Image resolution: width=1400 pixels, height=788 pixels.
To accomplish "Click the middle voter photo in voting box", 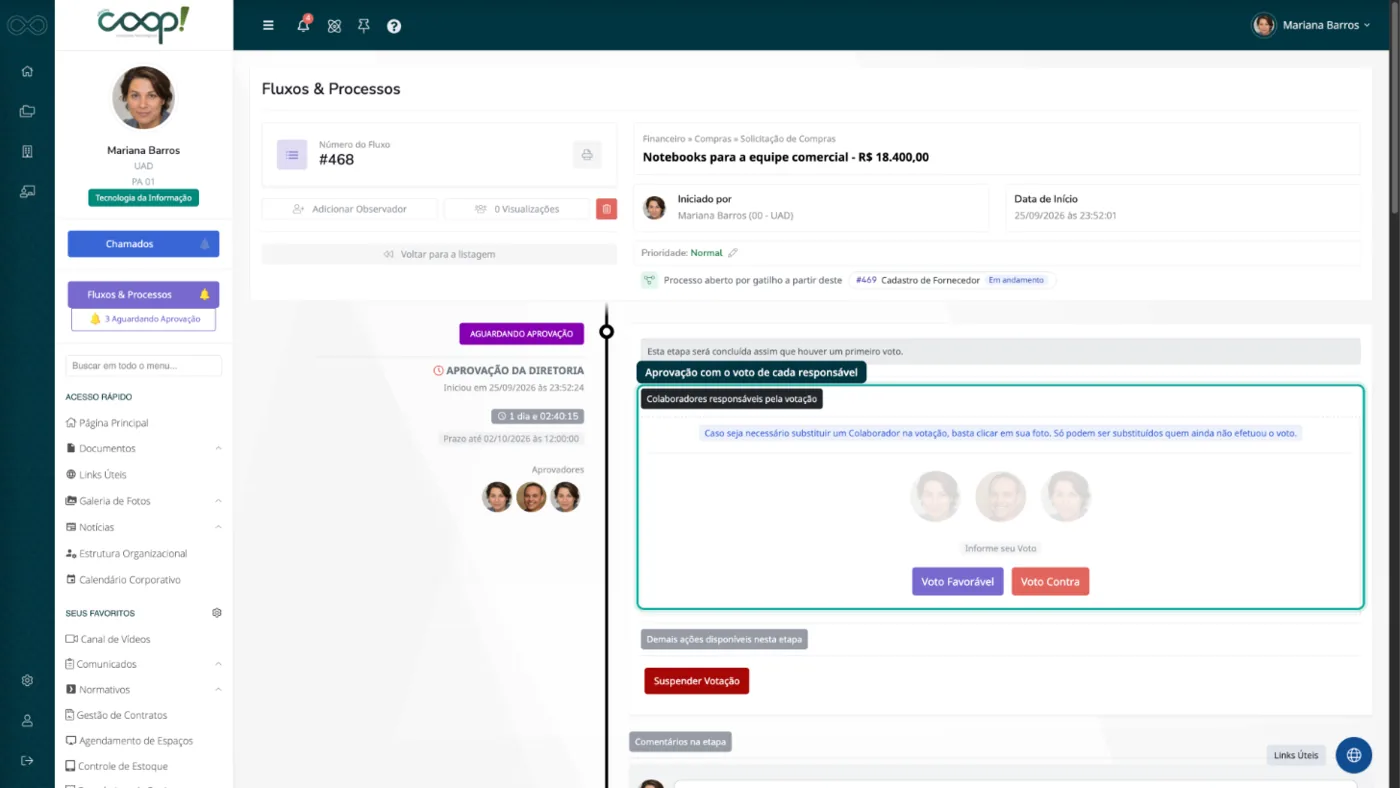I will pyautogui.click(x=1000, y=496).
